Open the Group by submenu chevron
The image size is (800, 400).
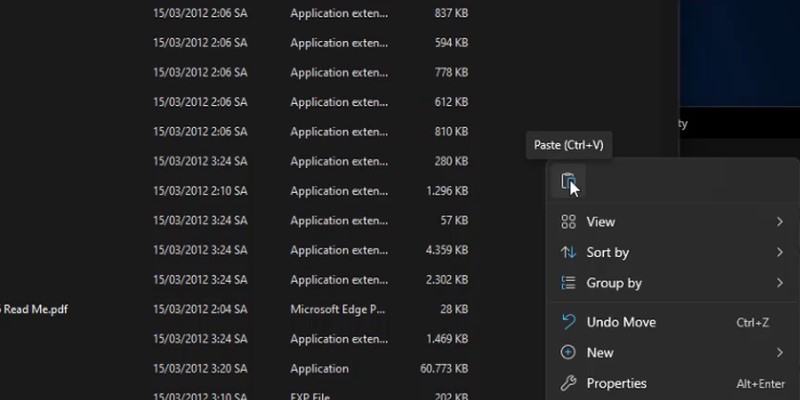click(780, 283)
